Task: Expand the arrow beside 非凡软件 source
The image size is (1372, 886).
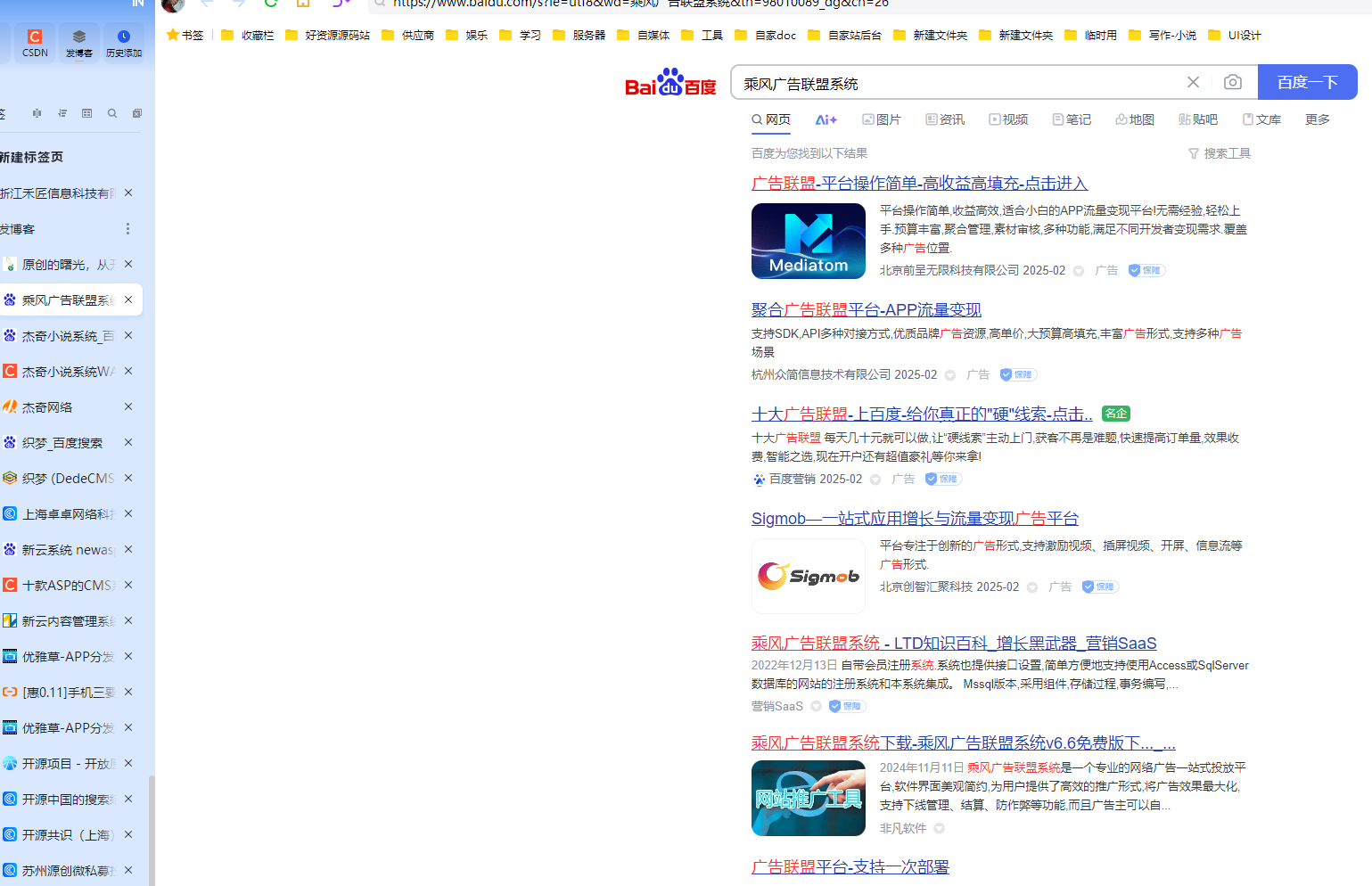Action: (939, 828)
